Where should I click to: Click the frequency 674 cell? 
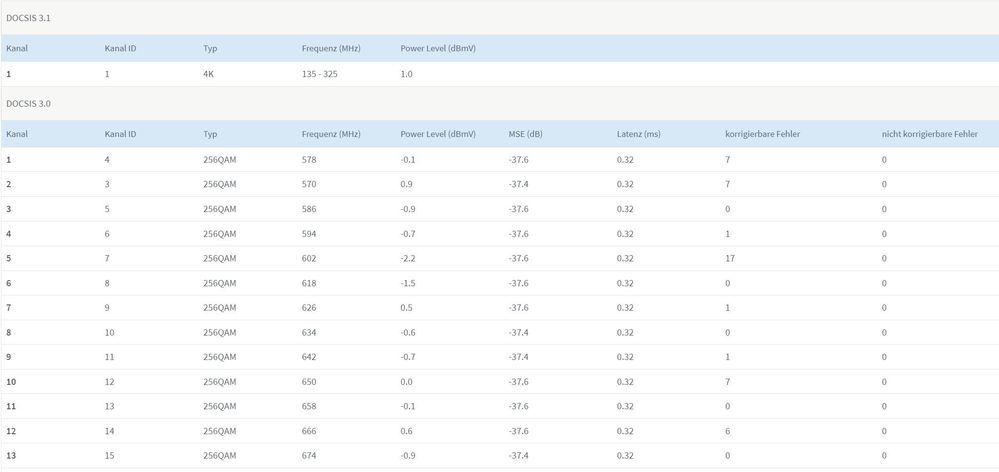click(309, 455)
